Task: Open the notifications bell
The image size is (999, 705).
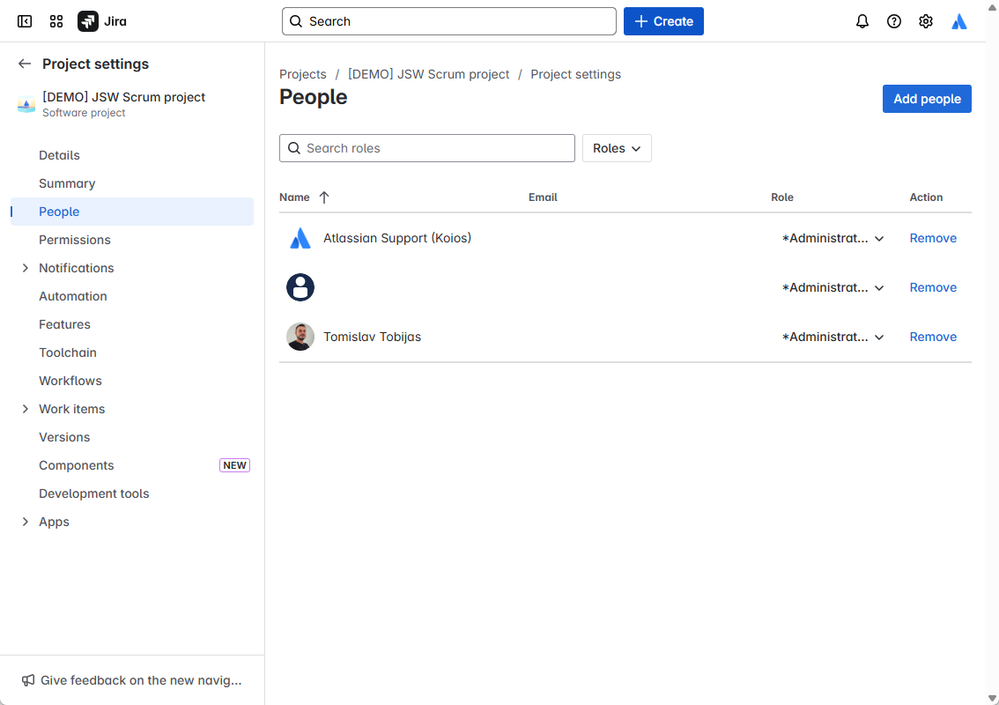Action: click(x=862, y=22)
